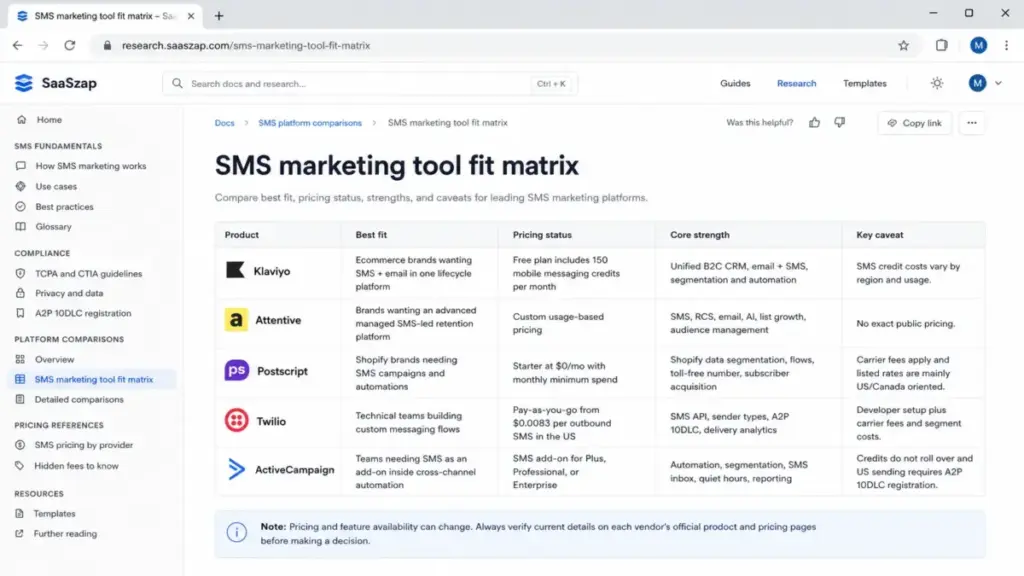The image size is (1024, 576).
Task: Open a new browser tab plus button
Action: (219, 16)
